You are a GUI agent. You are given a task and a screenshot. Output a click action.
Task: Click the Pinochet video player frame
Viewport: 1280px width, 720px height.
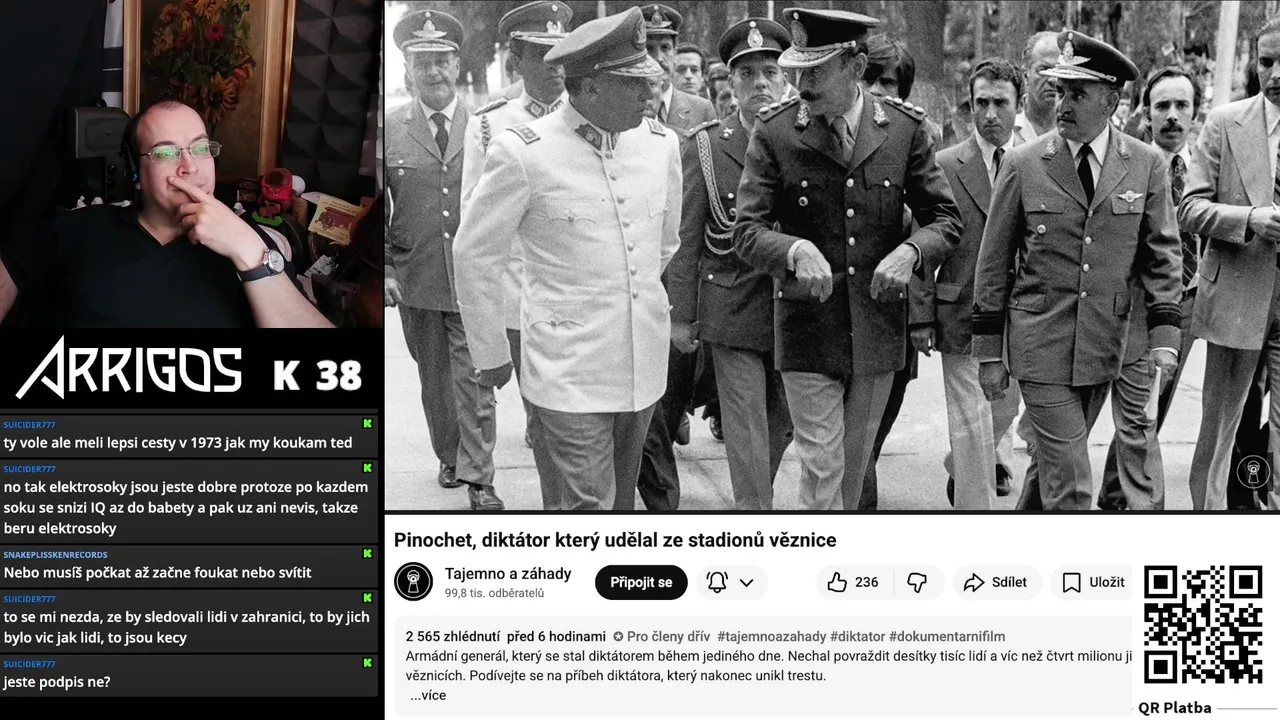[832, 256]
